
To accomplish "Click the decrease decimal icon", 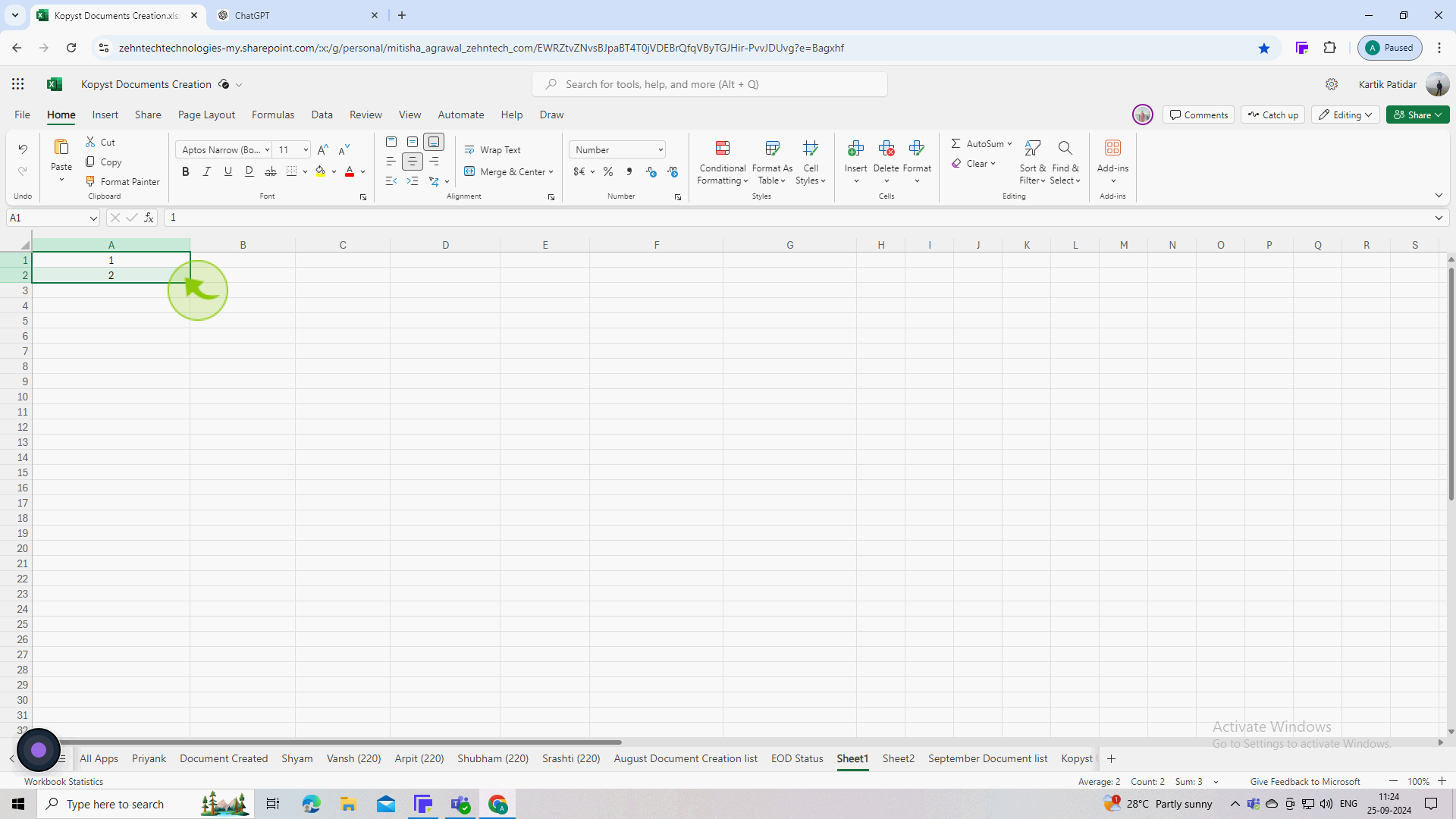I will click(673, 171).
